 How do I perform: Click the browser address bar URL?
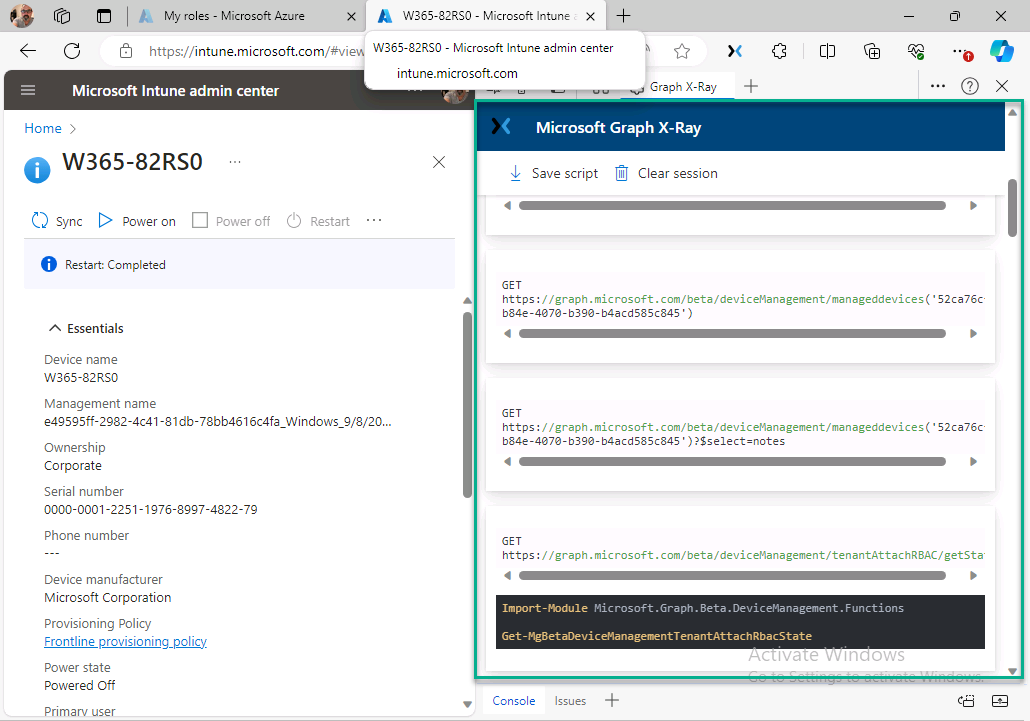pyautogui.click(x=256, y=51)
